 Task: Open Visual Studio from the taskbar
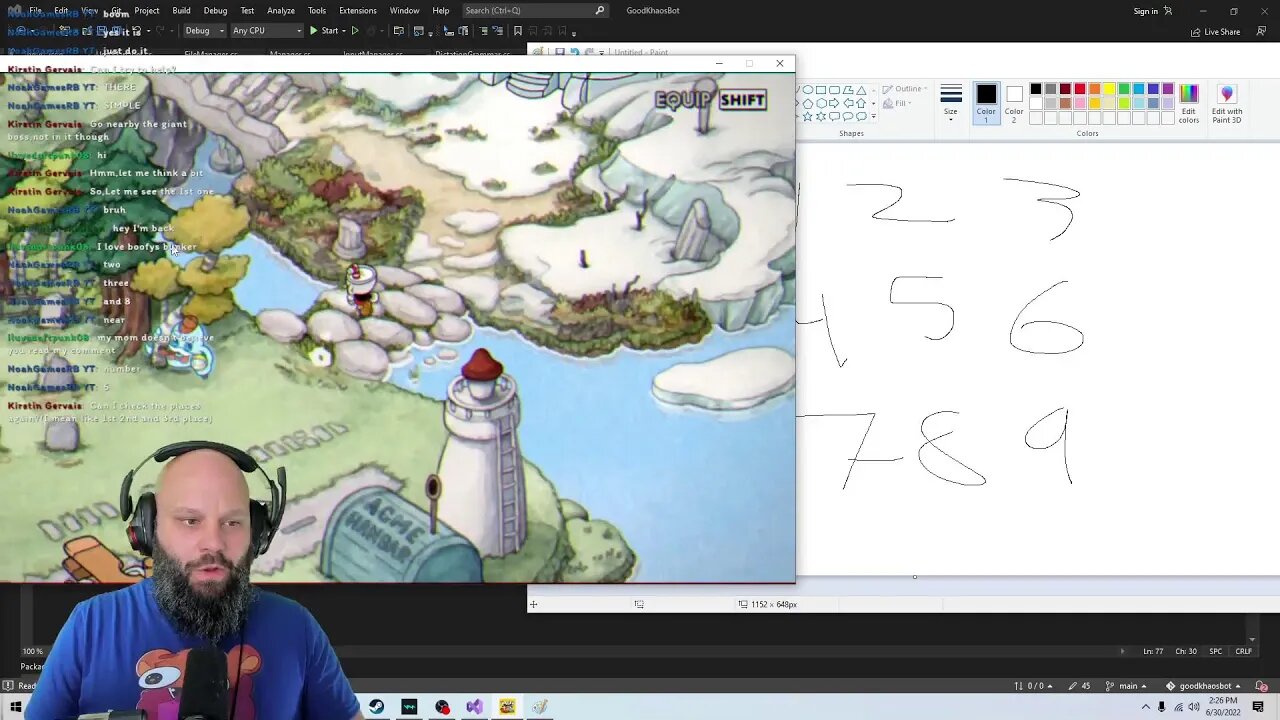click(x=474, y=707)
